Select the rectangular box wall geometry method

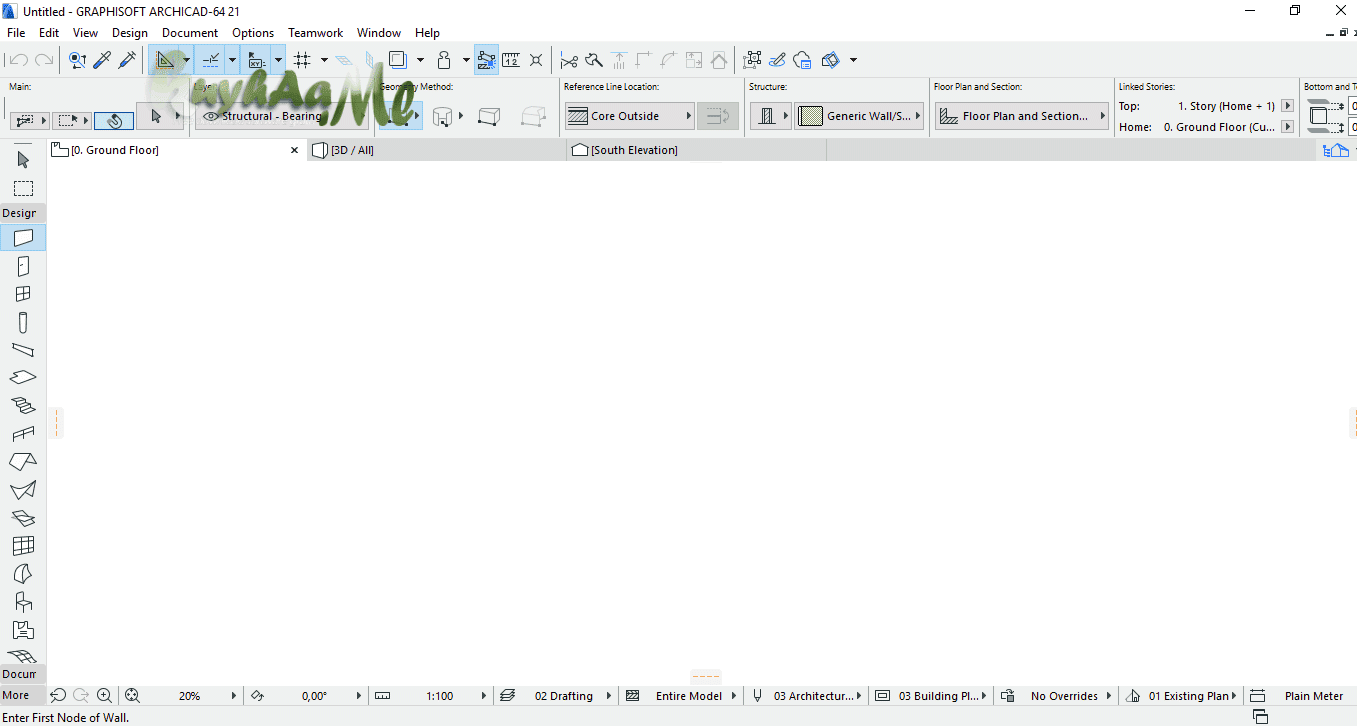[488, 117]
